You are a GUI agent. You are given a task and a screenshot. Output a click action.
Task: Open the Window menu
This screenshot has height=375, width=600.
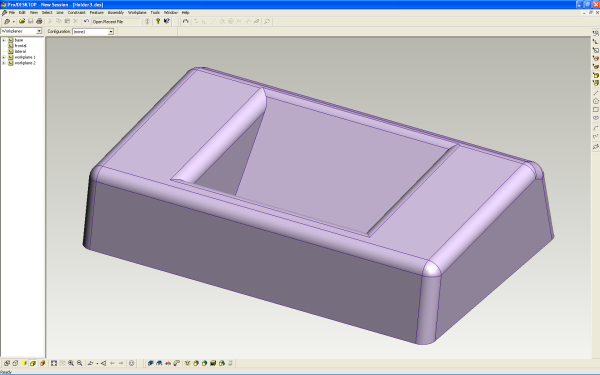click(171, 13)
